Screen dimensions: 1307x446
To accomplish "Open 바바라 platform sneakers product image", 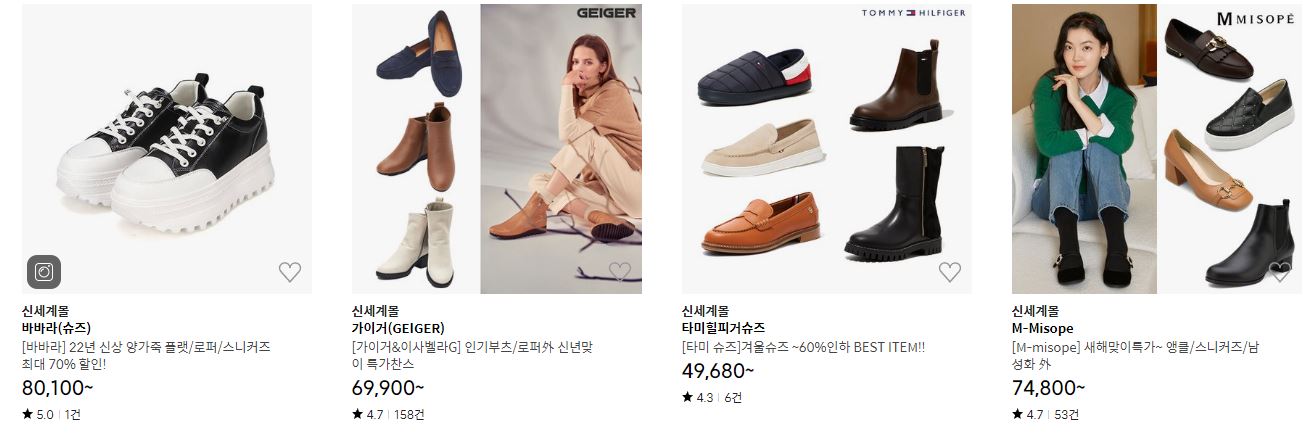I will pyautogui.click(x=167, y=149).
